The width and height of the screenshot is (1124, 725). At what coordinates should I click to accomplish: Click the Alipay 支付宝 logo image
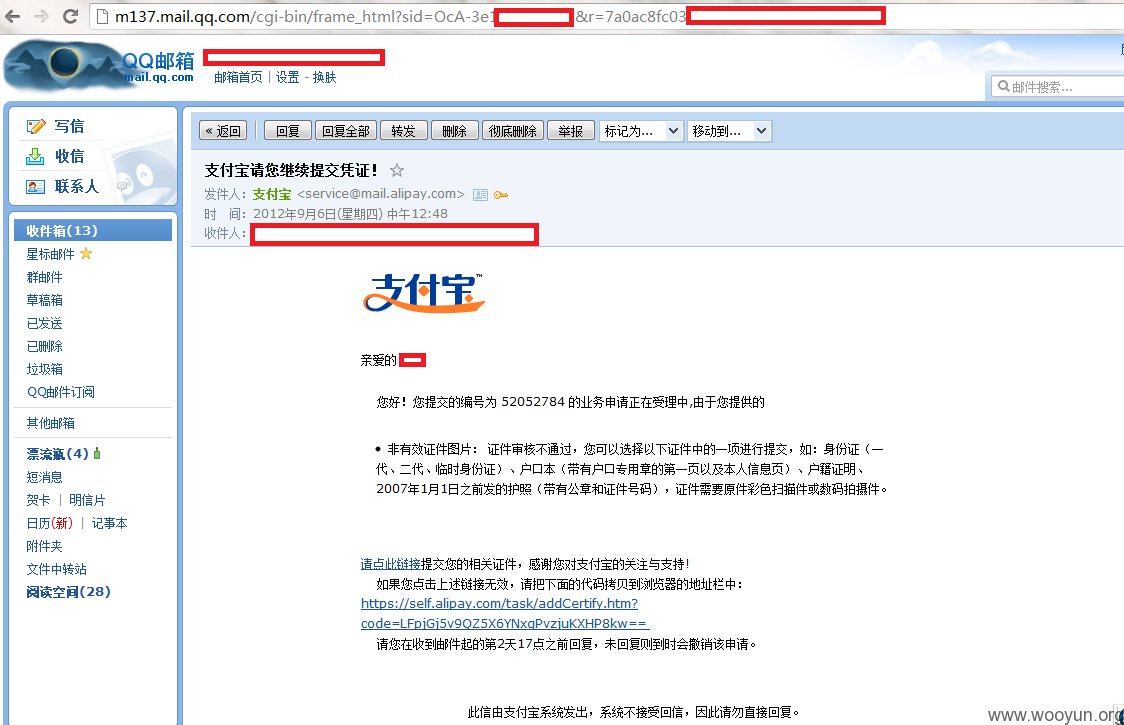point(424,293)
